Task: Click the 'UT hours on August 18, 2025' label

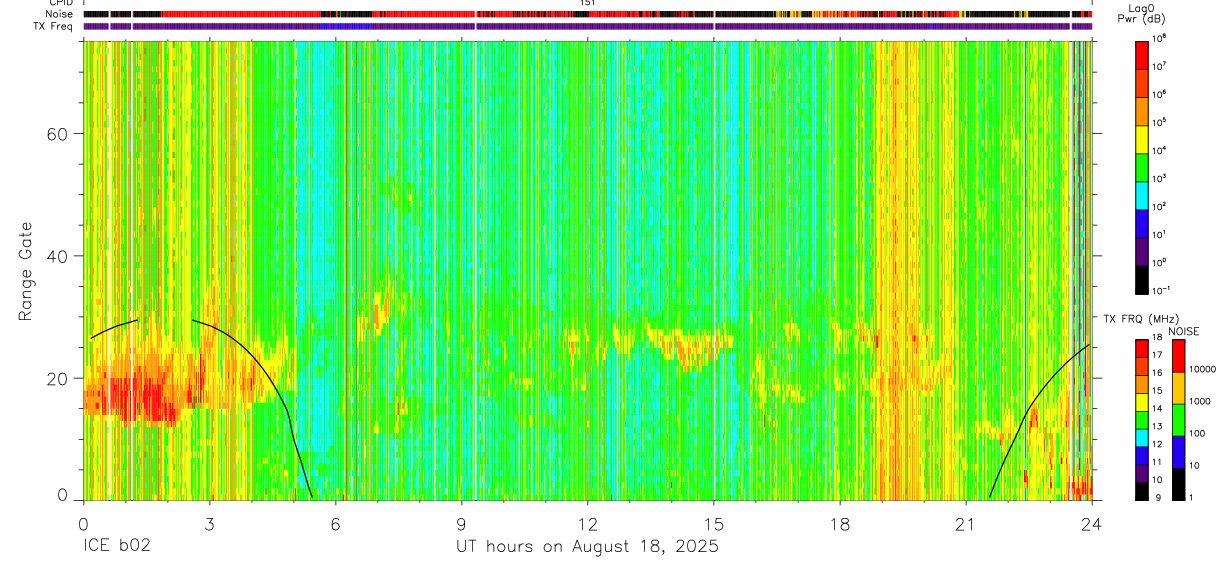Action: coord(587,547)
